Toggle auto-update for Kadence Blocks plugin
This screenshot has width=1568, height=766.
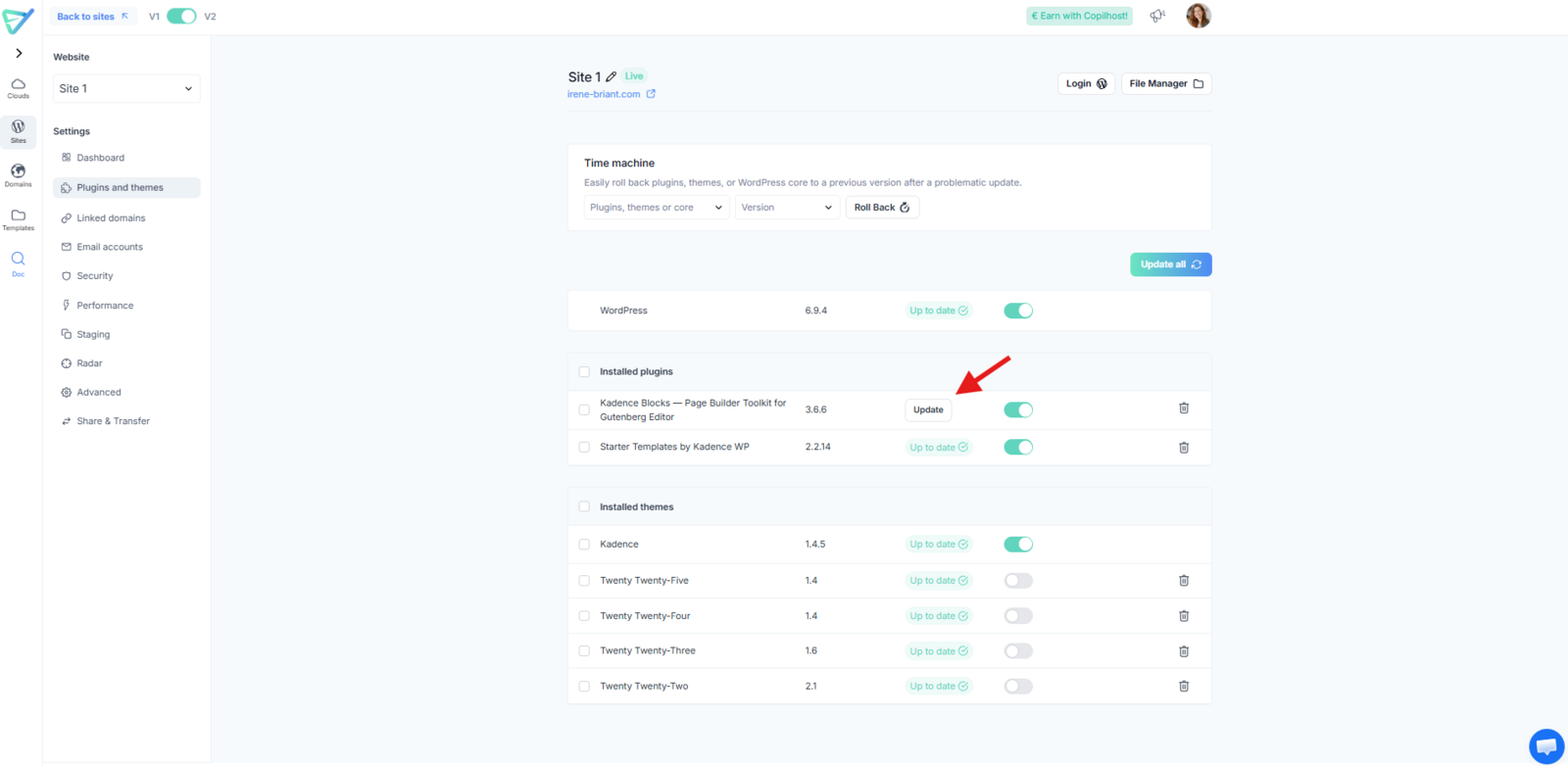pos(1018,409)
